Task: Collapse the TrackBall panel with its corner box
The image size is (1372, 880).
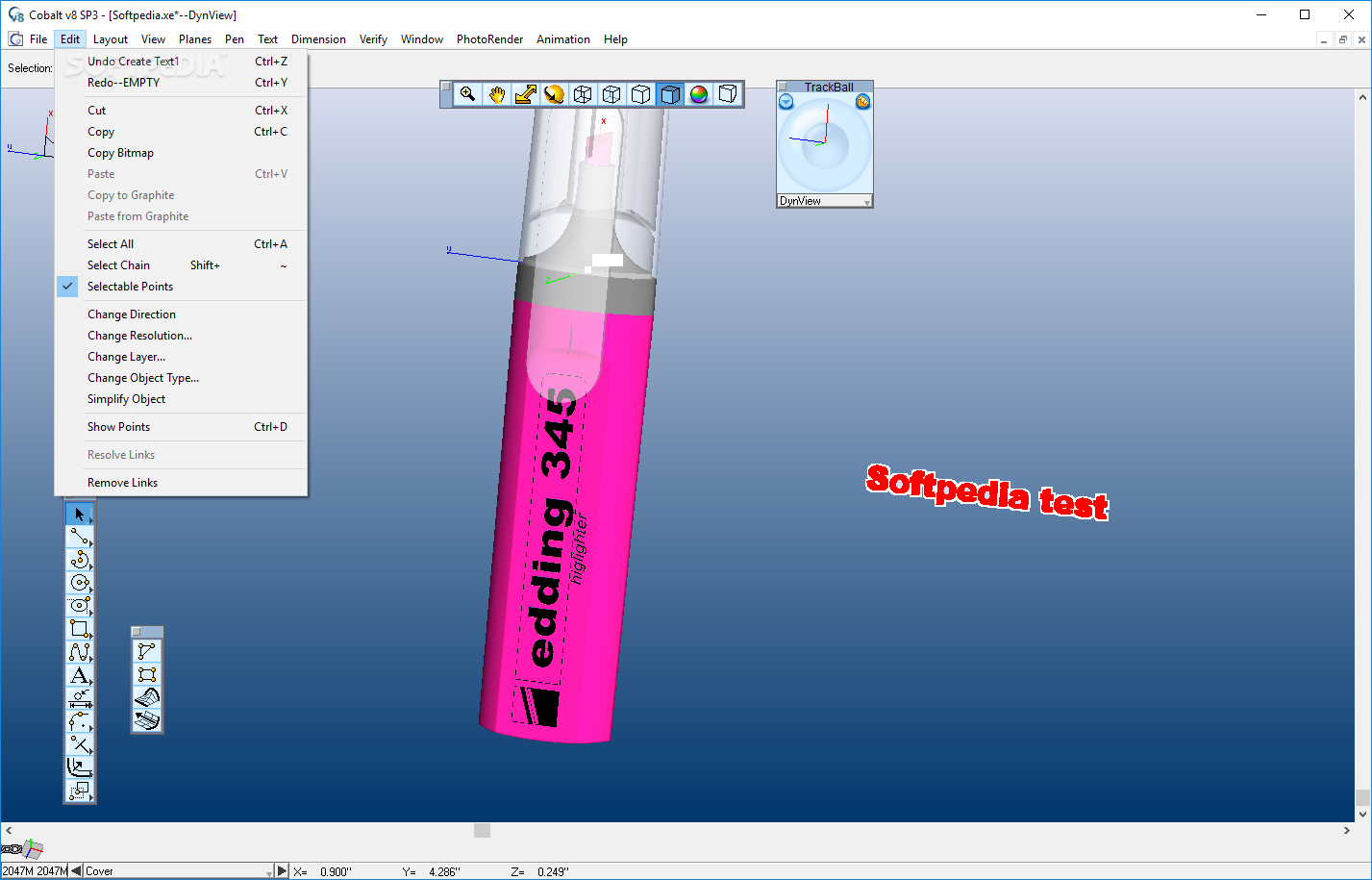Action: [783, 87]
